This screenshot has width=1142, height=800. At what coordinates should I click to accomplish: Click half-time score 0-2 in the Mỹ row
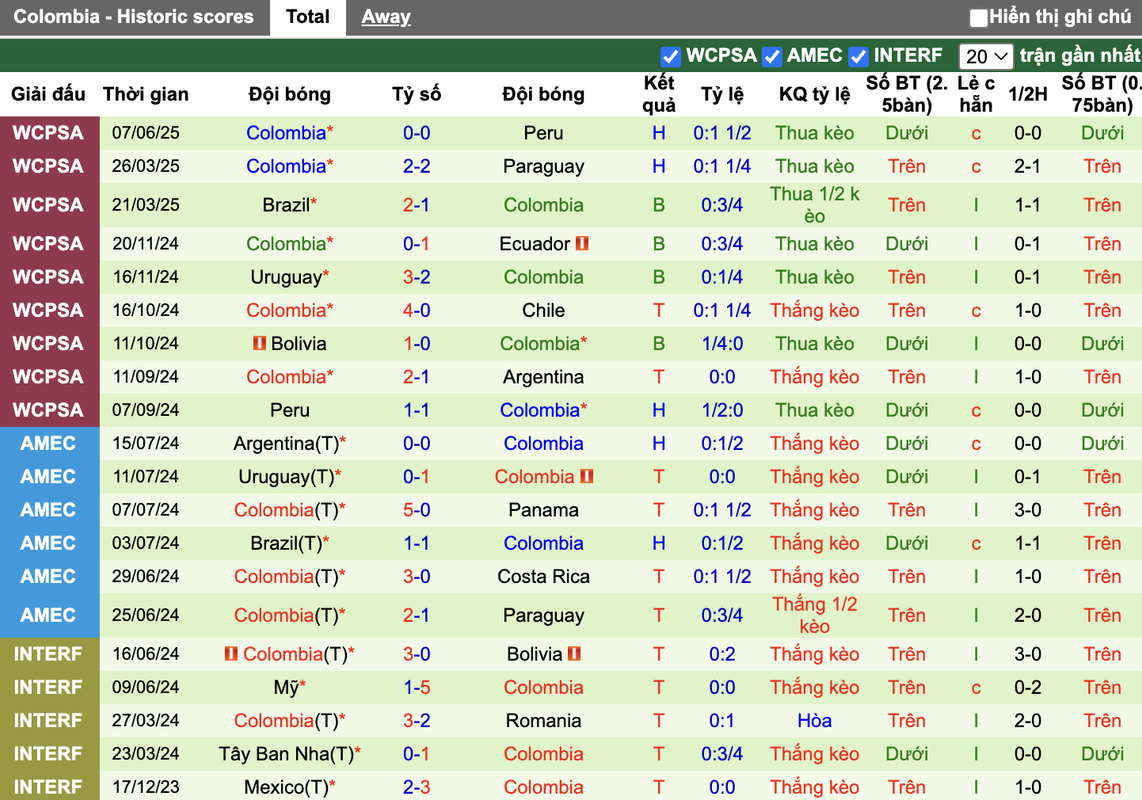(1028, 688)
